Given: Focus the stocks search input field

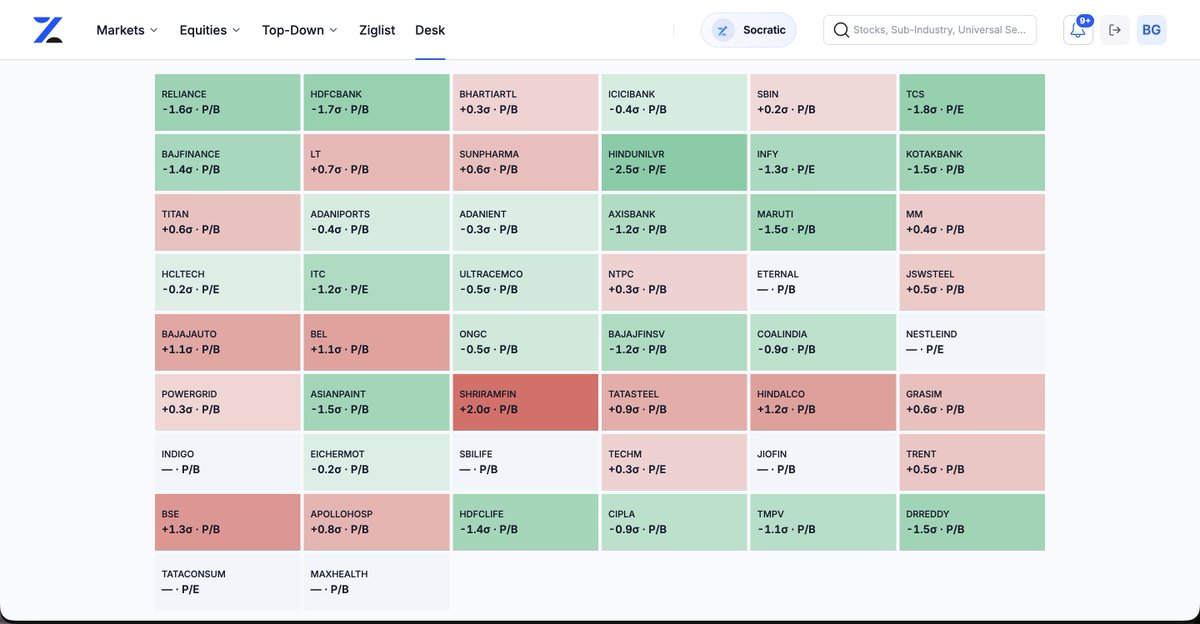Looking at the screenshot, I should click(x=930, y=30).
